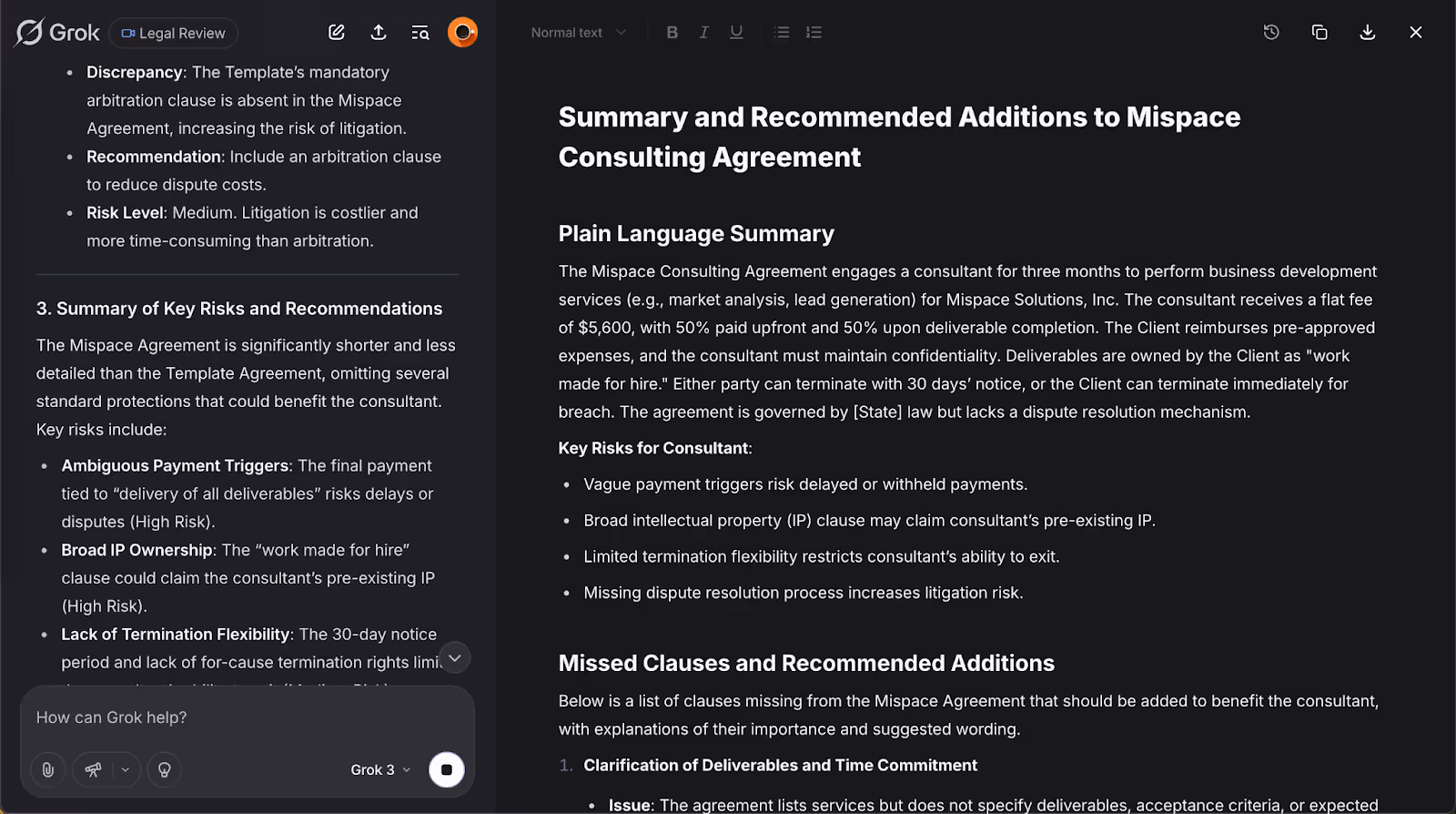Toggle bulleted list formatting
Screen dimensions: 1456x814
pos(782,33)
